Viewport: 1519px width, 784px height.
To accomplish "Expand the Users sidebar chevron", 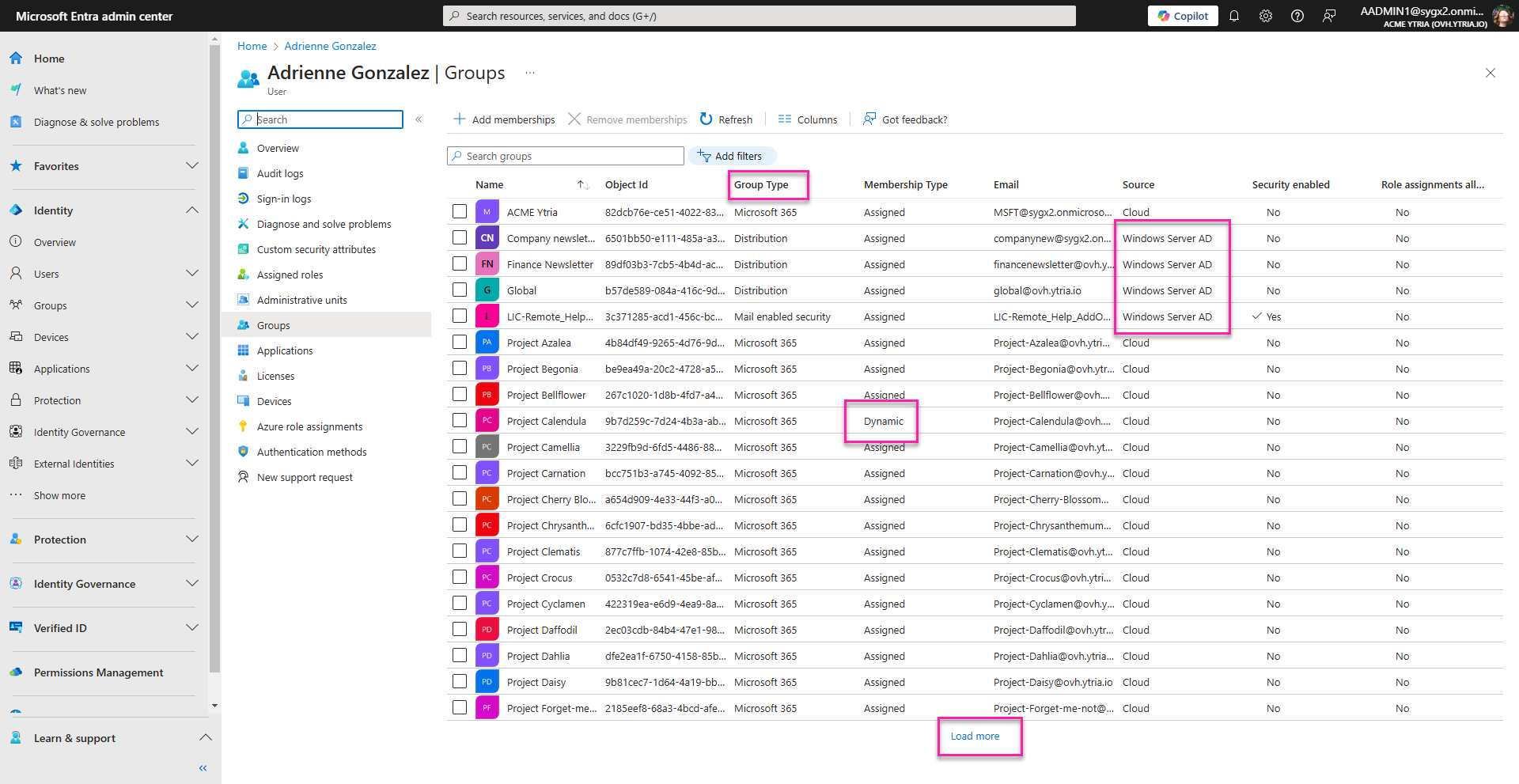I will pyautogui.click(x=192, y=273).
